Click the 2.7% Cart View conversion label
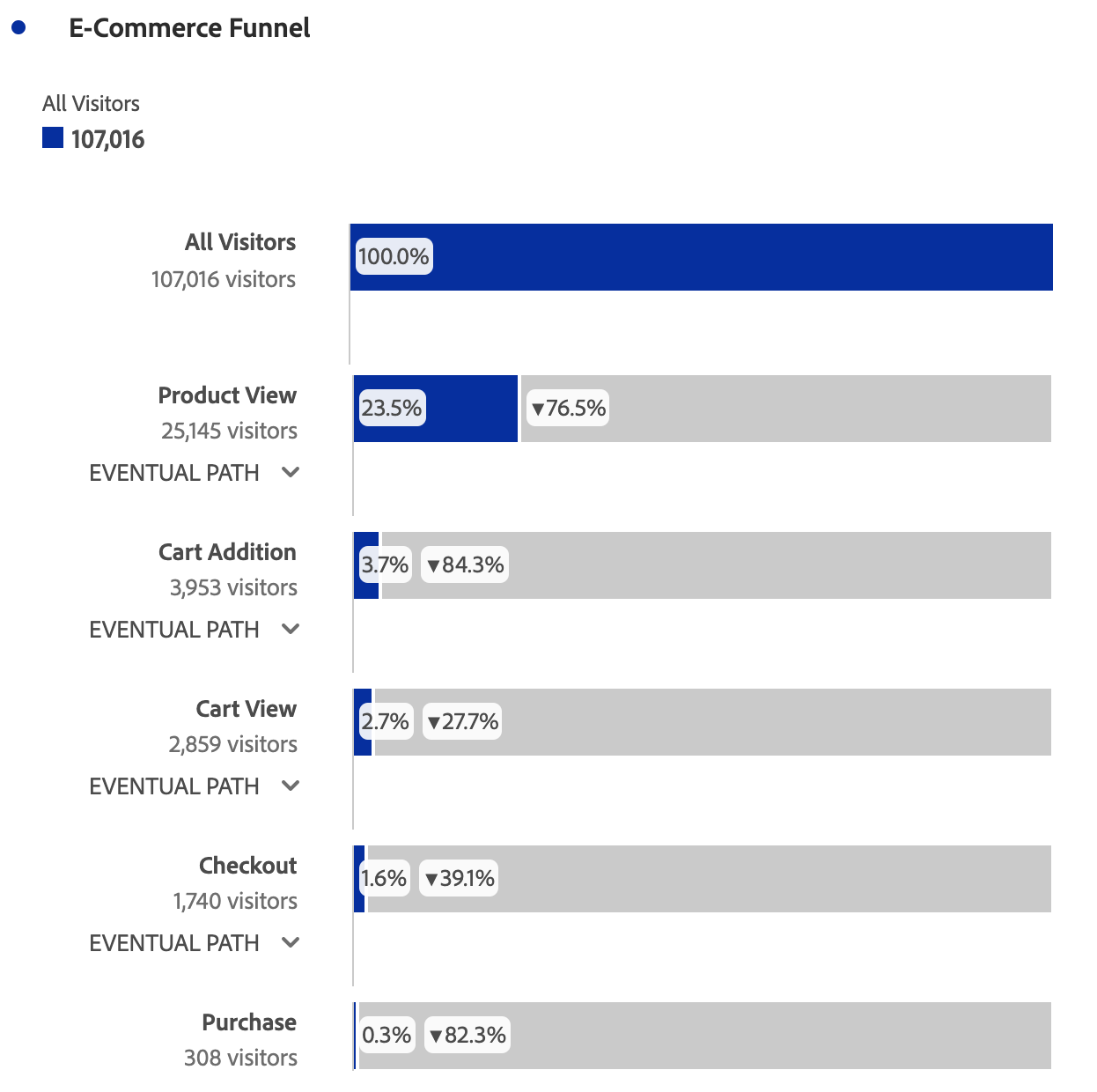The image size is (1097, 1092). coord(385,722)
